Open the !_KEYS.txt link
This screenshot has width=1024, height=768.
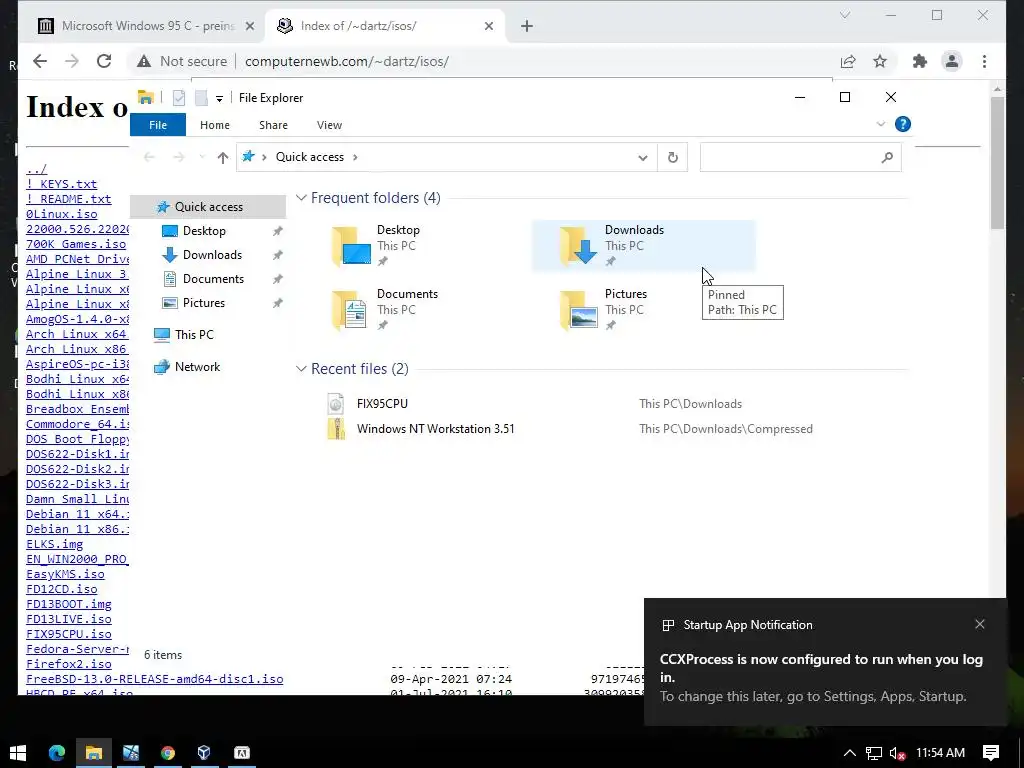coord(61,184)
